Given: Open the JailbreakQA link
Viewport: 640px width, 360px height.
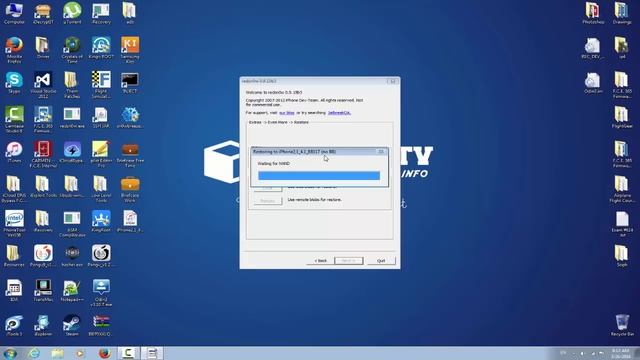Looking at the screenshot, I should [x=339, y=113].
